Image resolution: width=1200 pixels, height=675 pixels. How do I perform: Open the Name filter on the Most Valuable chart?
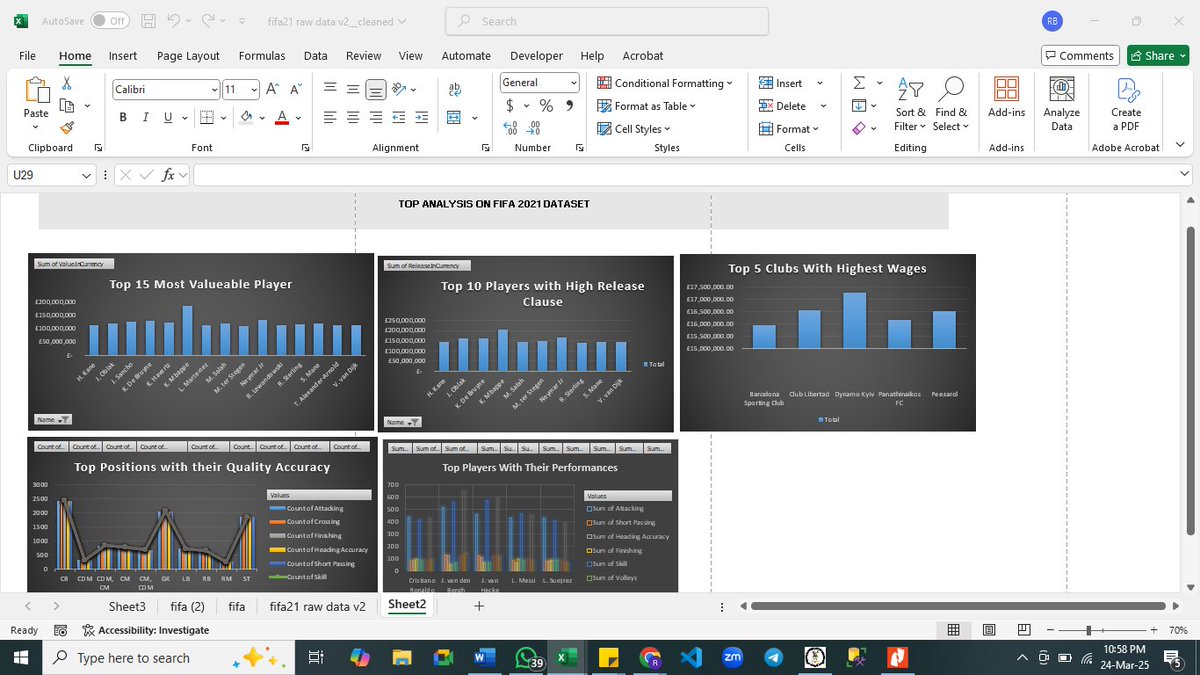53,419
